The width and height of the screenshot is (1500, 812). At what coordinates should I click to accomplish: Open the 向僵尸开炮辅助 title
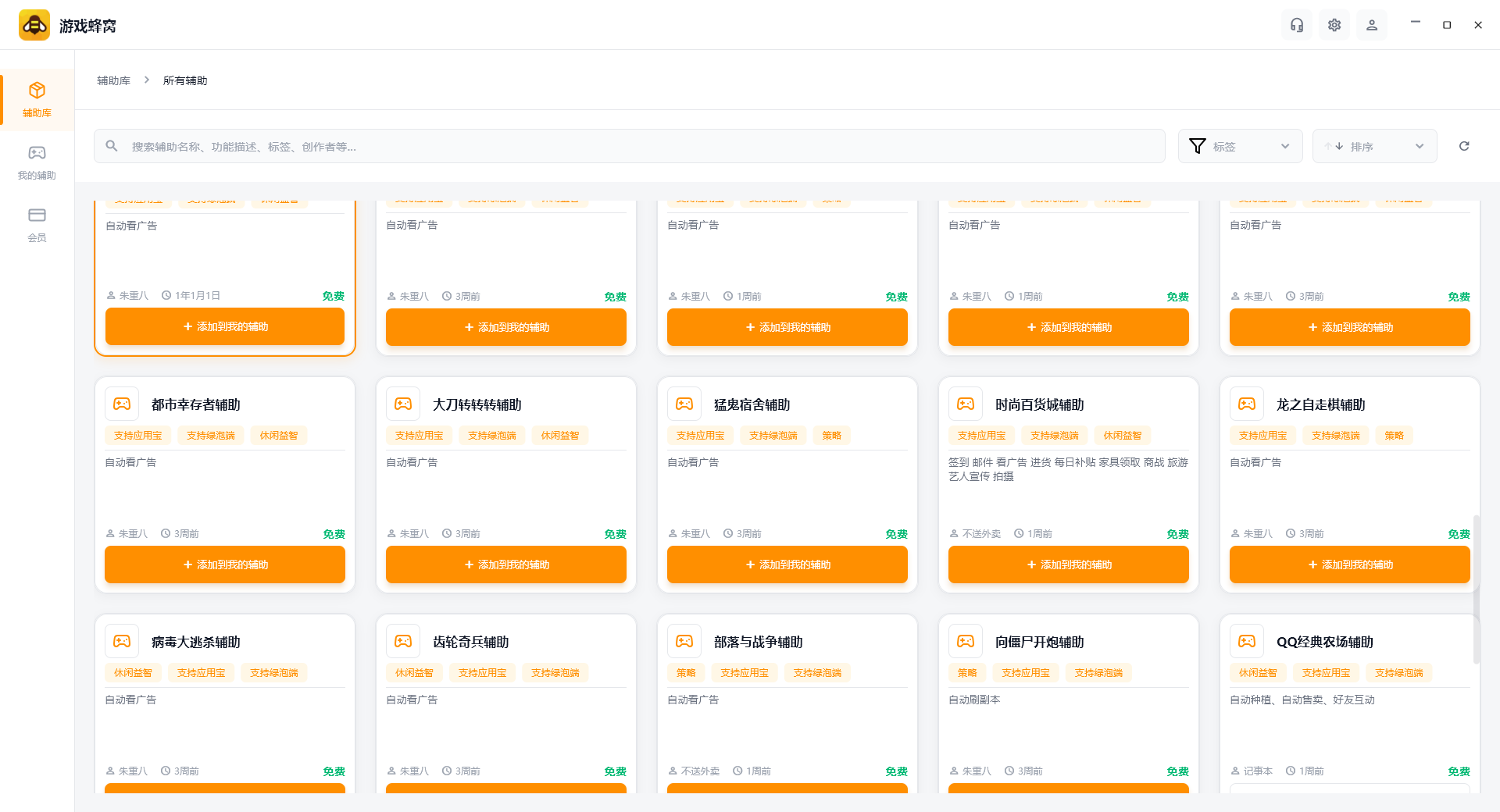pyautogui.click(x=1040, y=642)
